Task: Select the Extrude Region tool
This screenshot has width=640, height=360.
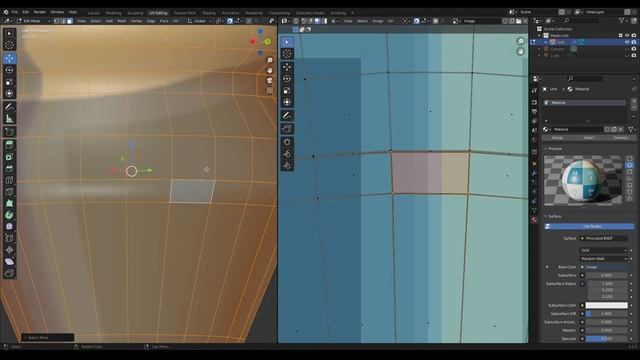Action: coord(9,144)
